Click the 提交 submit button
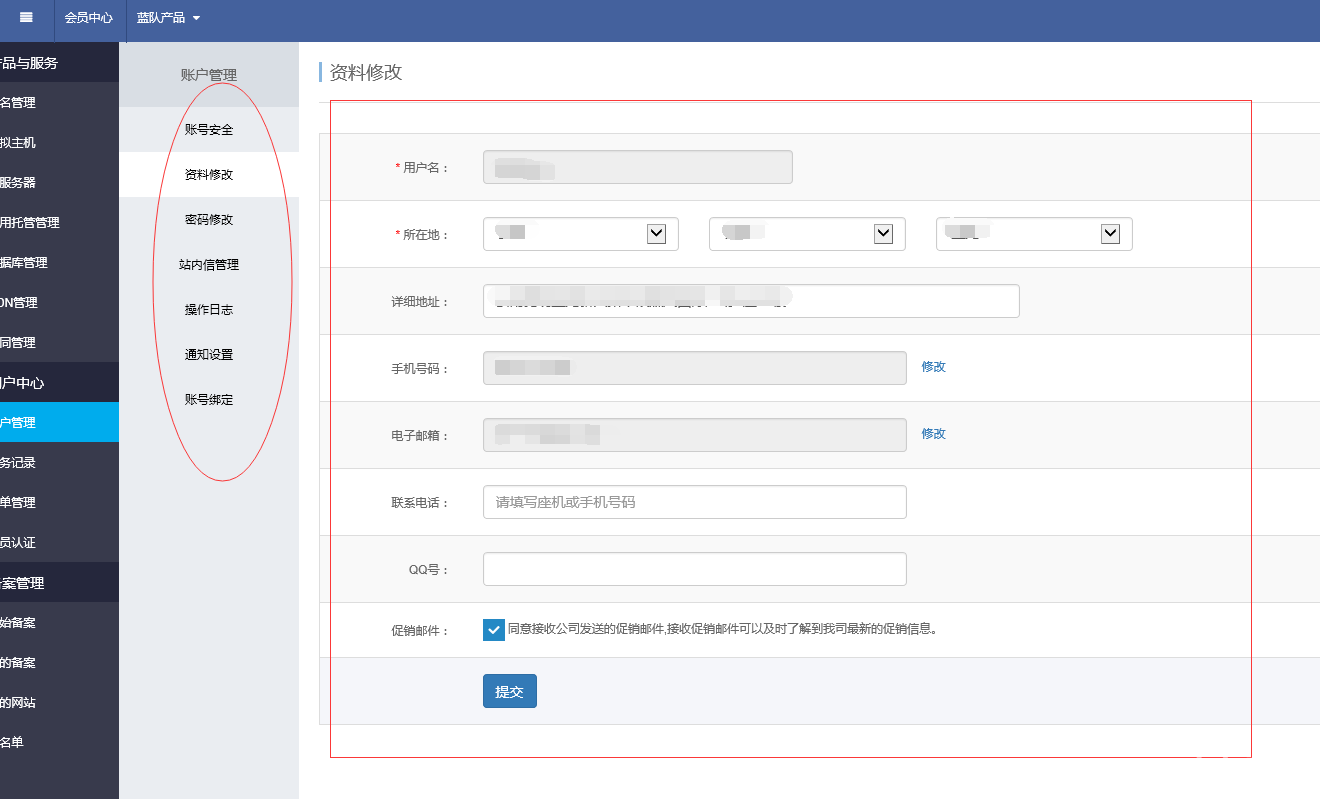 [x=509, y=691]
